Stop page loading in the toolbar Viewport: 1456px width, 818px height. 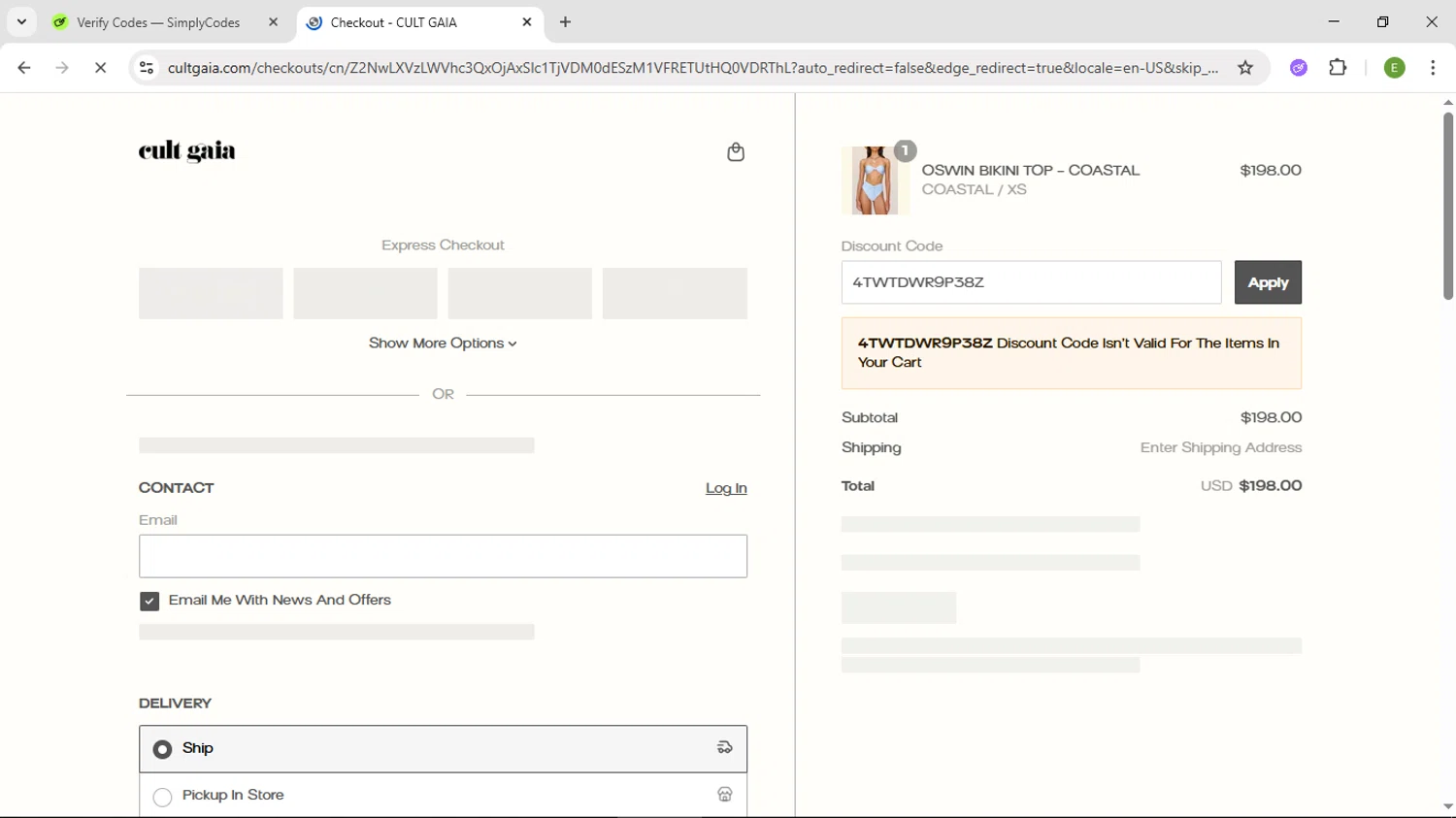tap(100, 68)
